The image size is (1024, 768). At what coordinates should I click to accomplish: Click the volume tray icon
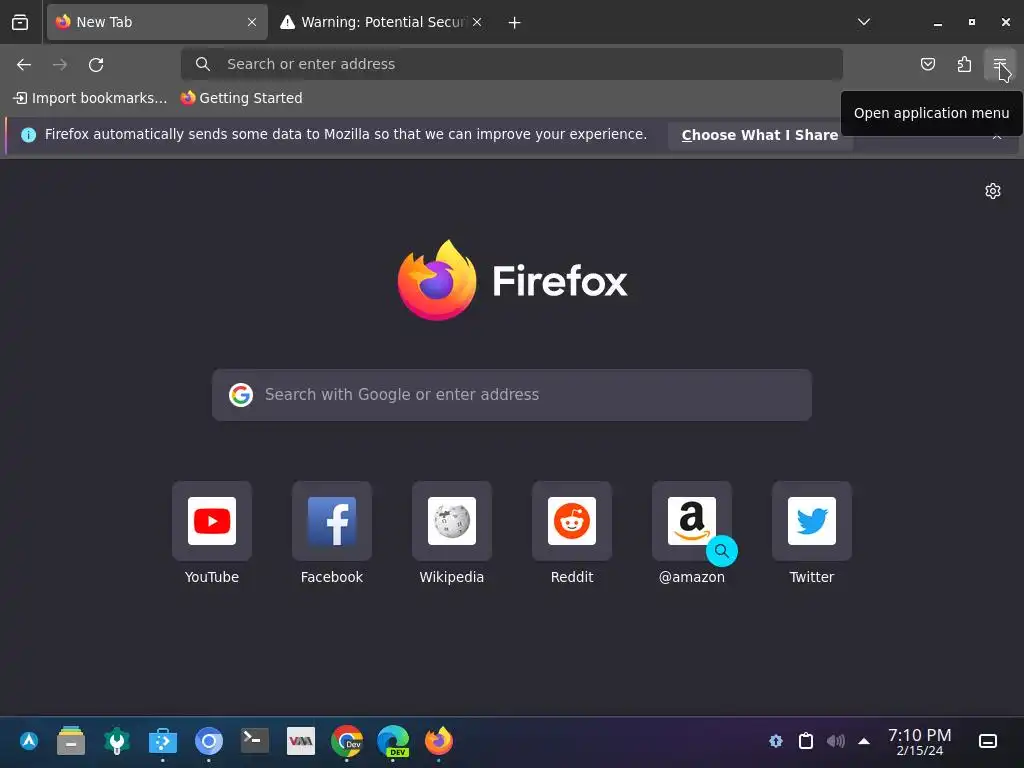click(835, 741)
